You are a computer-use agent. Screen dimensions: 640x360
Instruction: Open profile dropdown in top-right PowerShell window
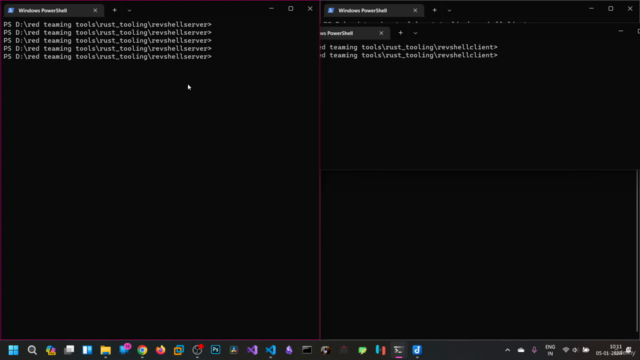[449, 10]
